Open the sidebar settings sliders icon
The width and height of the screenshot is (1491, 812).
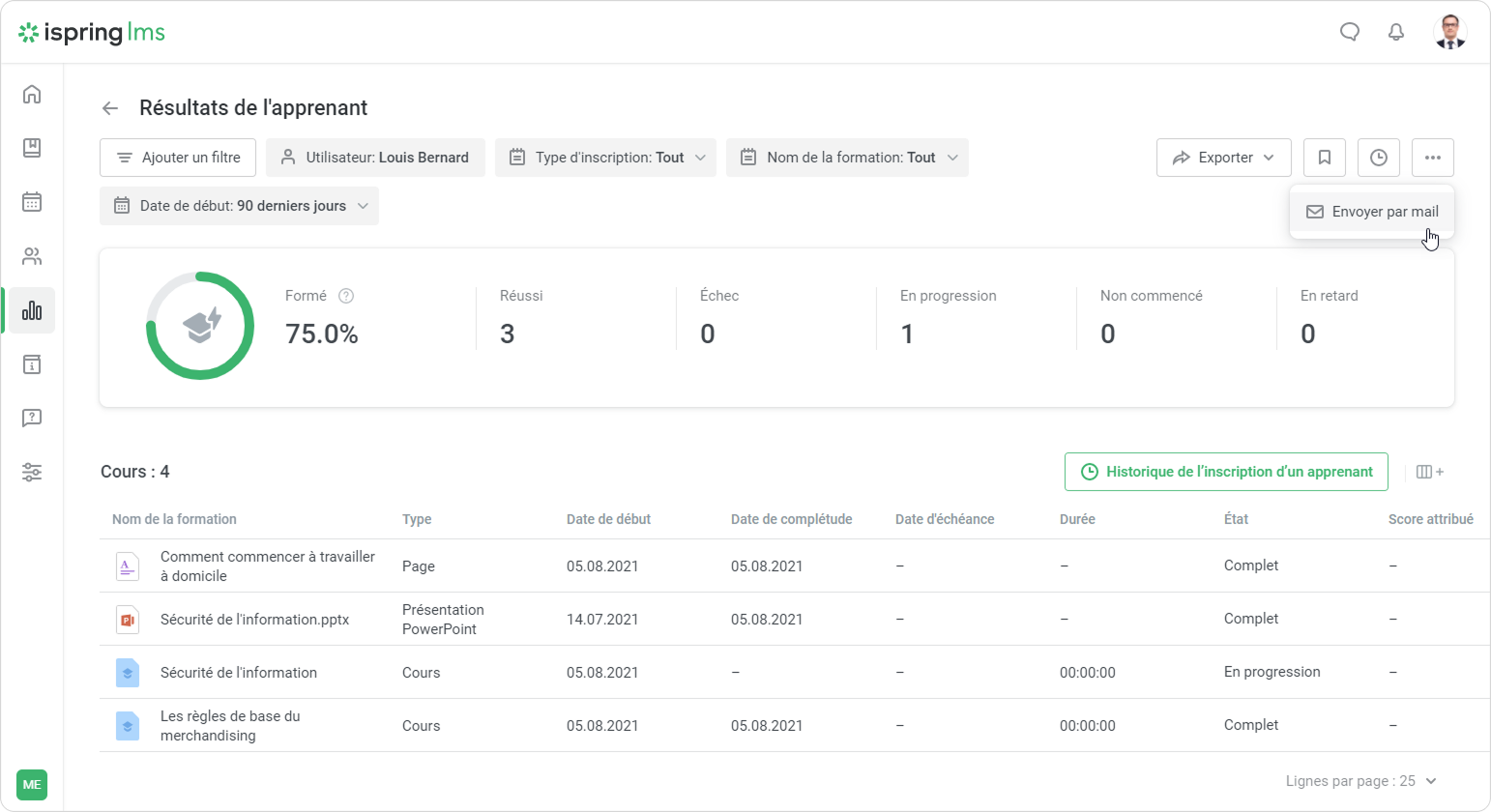(x=32, y=473)
